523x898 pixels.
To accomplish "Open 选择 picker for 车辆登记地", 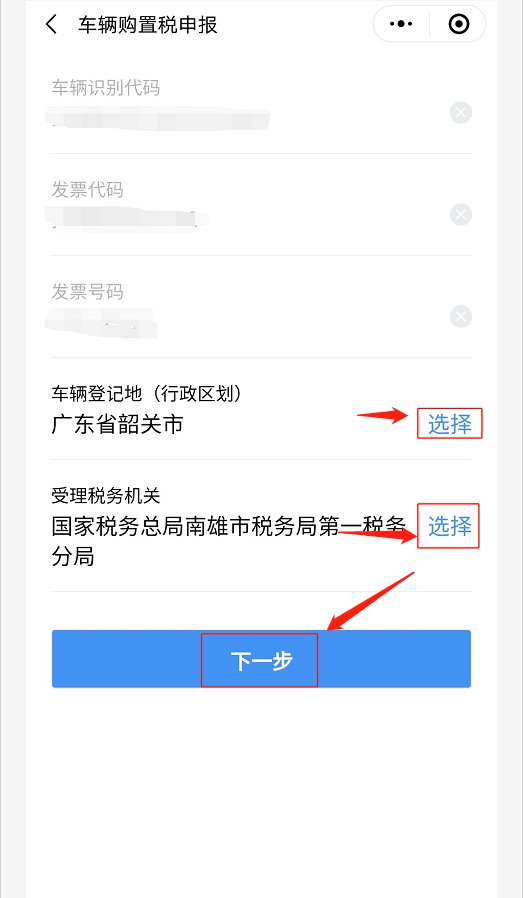I will pos(450,424).
